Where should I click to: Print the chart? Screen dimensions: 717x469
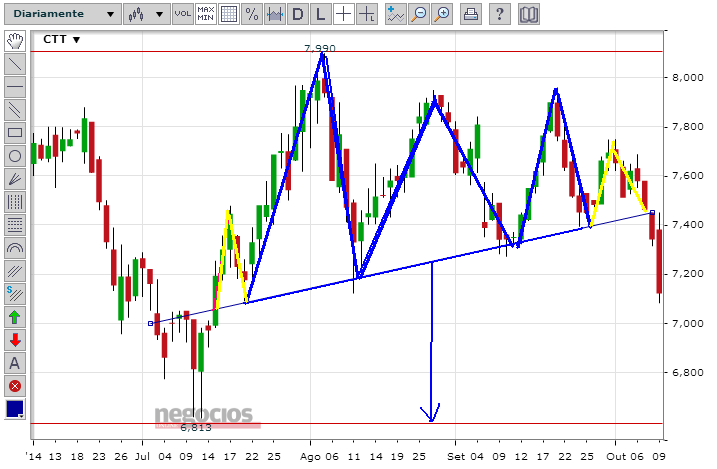pyautogui.click(x=471, y=14)
